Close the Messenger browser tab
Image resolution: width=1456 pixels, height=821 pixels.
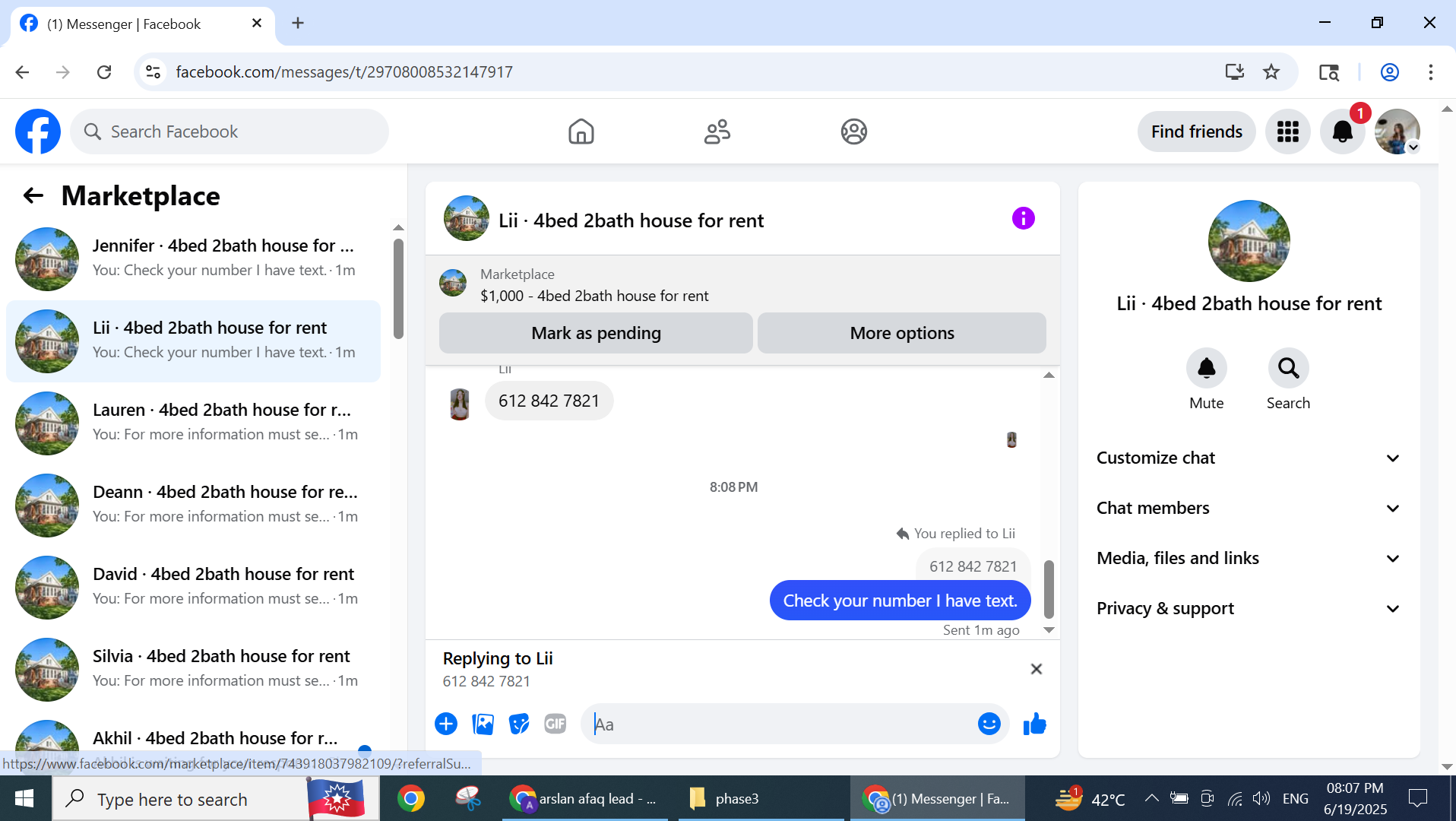(257, 24)
